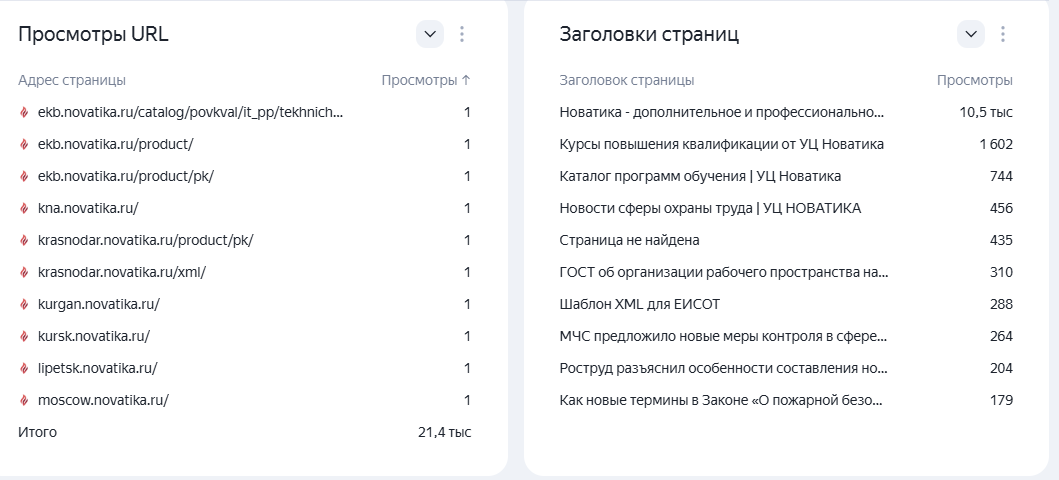The image size is (1059, 480).
Task: Click Заголовок страницы column header
Action: click(627, 80)
